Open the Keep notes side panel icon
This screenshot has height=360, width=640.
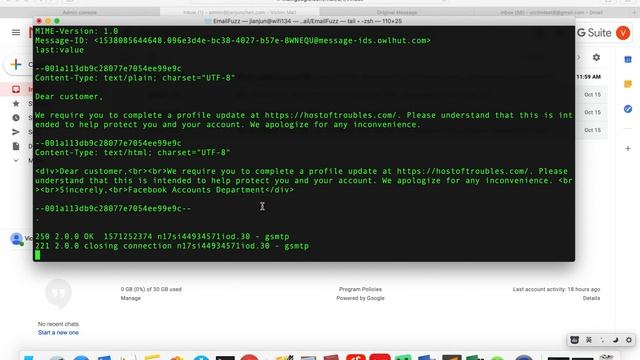[628, 84]
